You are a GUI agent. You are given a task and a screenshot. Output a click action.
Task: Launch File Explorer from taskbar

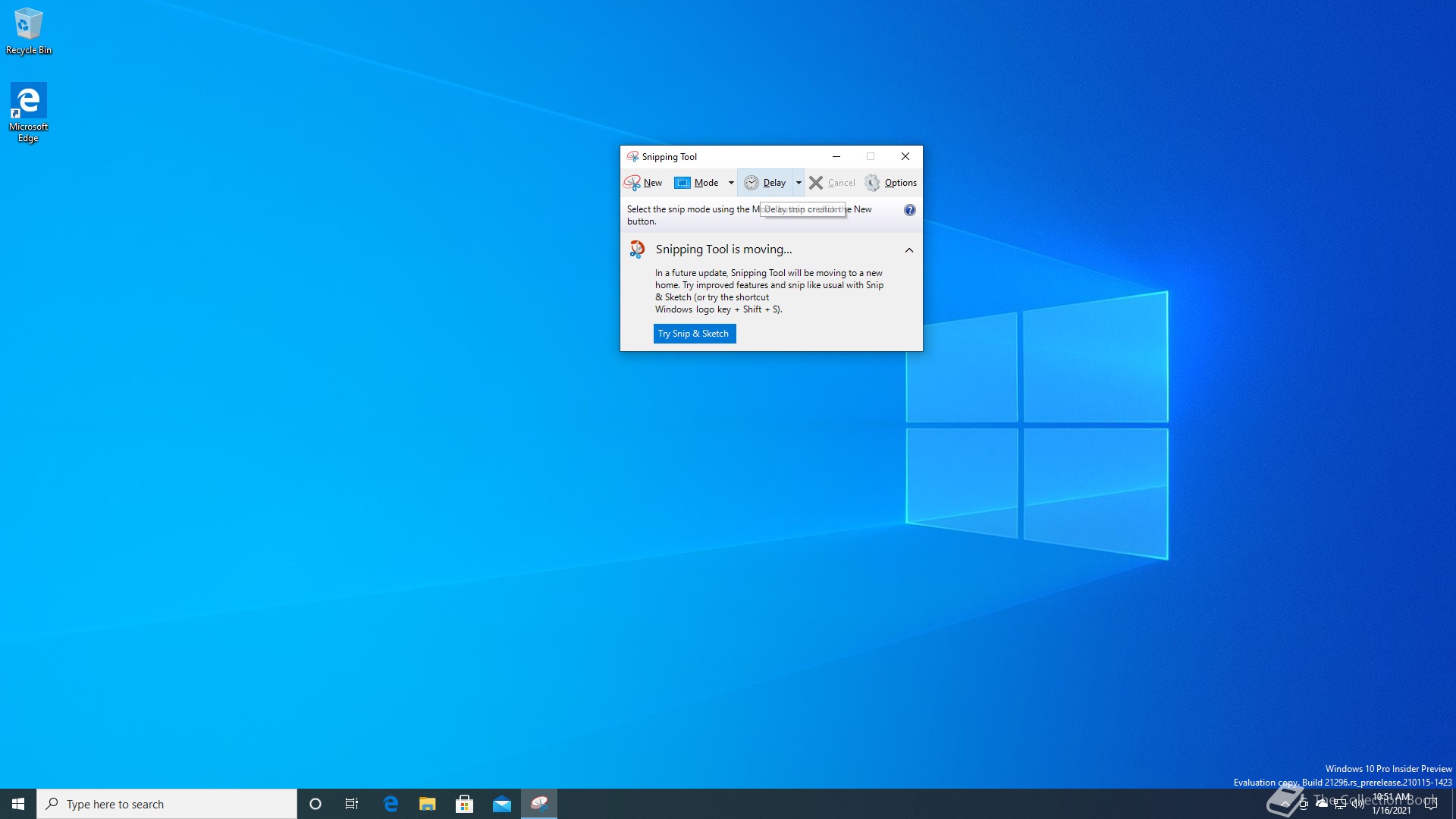tap(428, 804)
